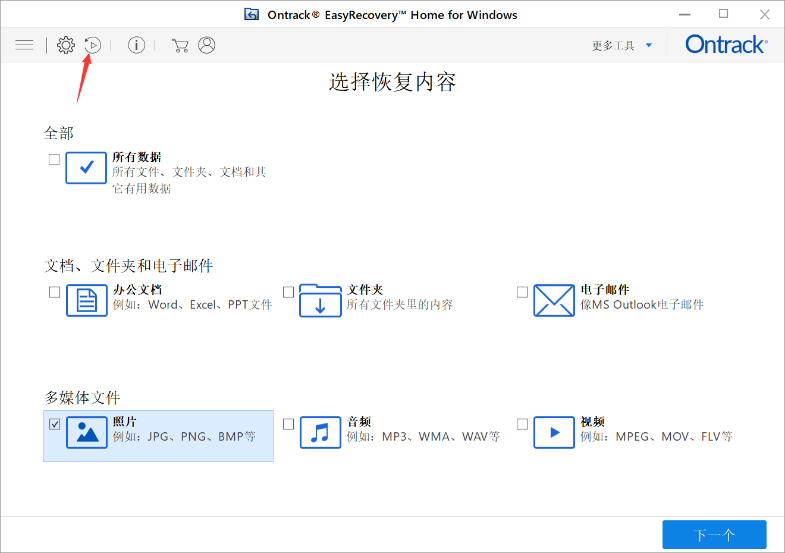
Task: Uncheck the 照片 checkbox
Action: pos(55,424)
